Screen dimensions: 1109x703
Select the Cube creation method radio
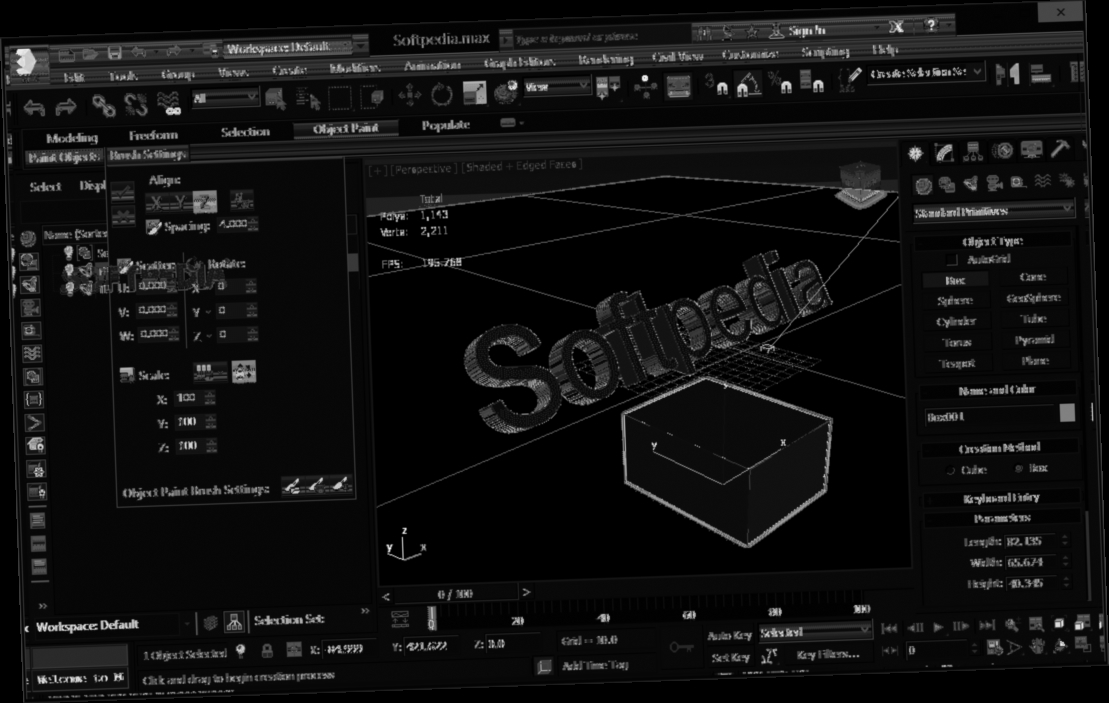pyautogui.click(x=951, y=470)
